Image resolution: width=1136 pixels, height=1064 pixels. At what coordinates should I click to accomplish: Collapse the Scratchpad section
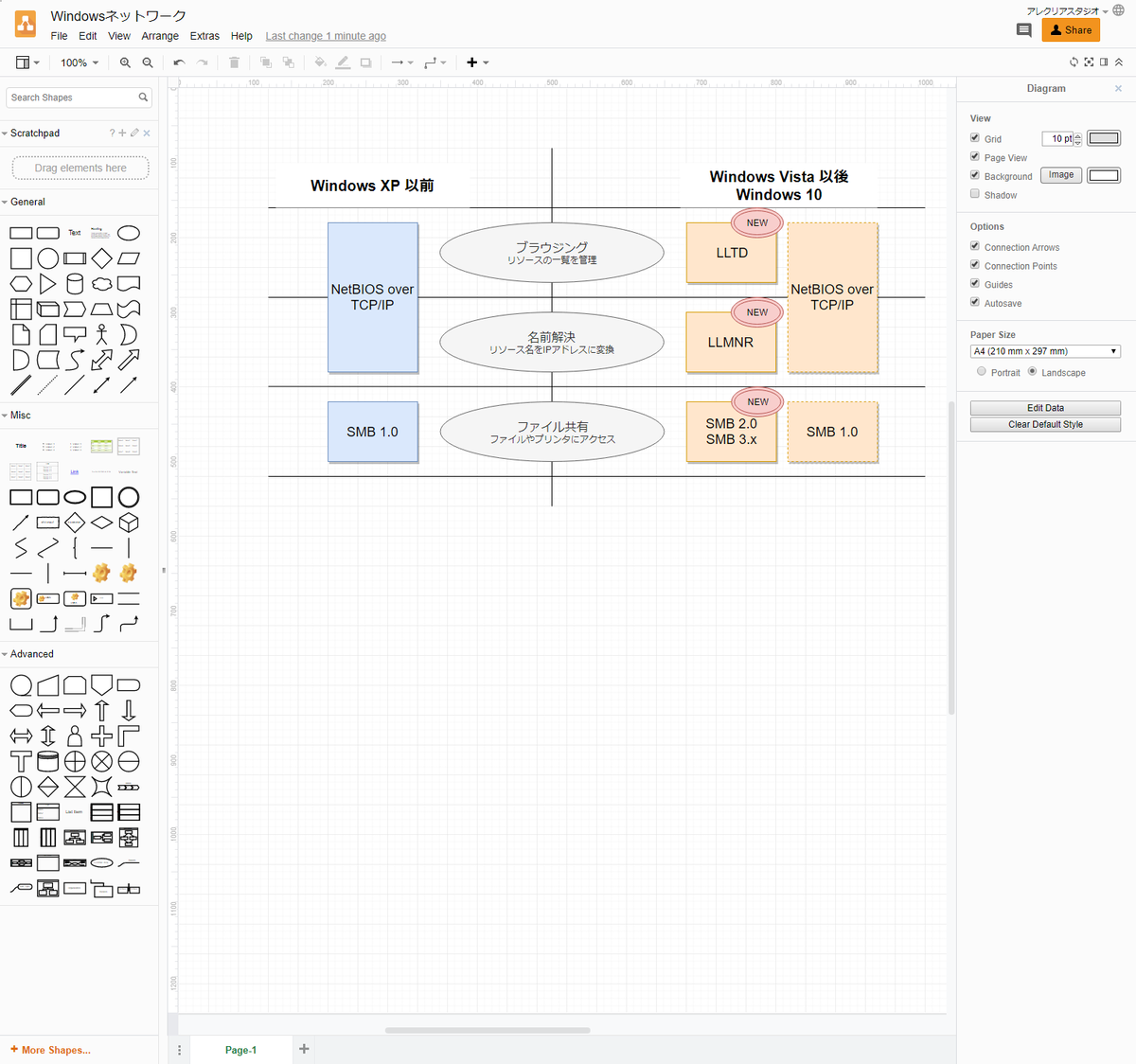coord(31,133)
